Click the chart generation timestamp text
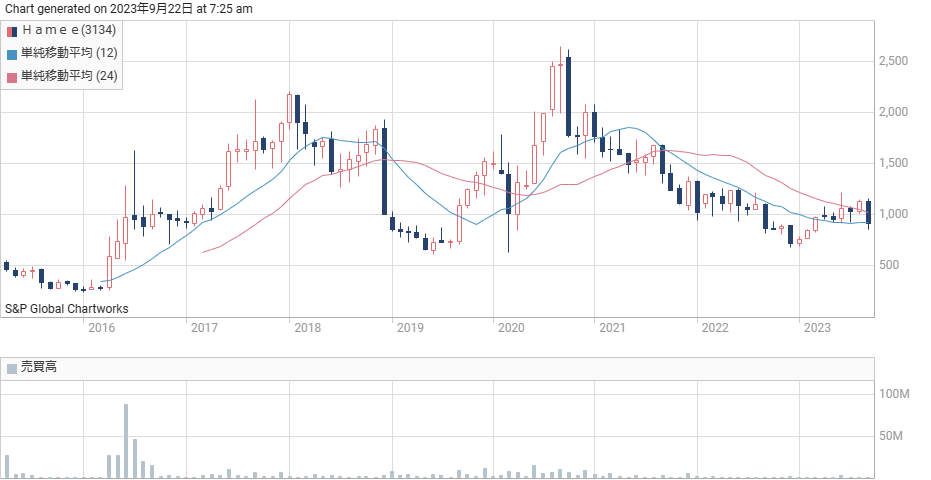 pos(129,8)
